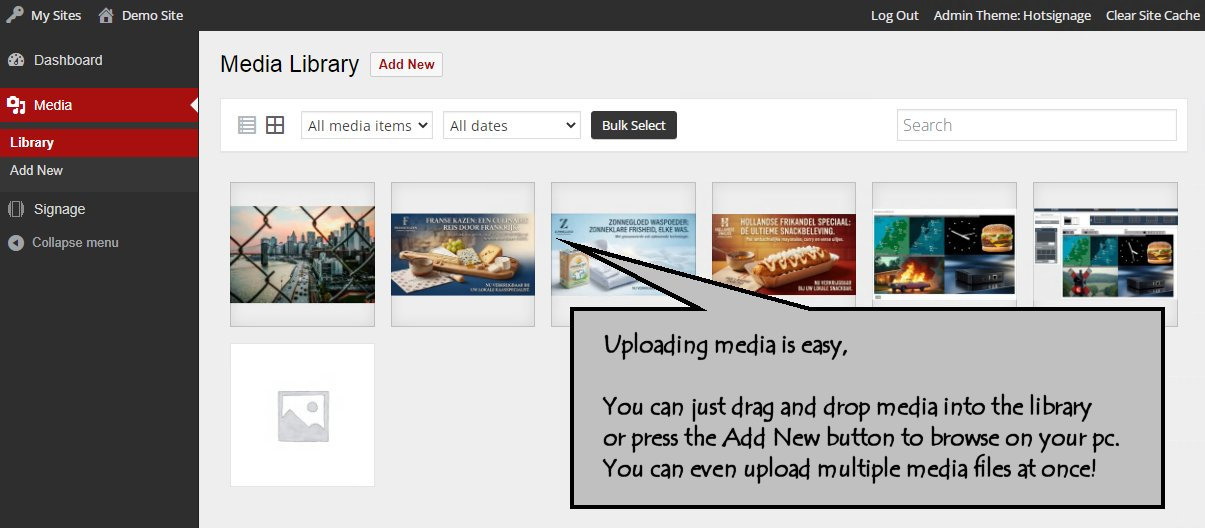
Task: Click the Add New button beside Media Library
Action: 406,64
